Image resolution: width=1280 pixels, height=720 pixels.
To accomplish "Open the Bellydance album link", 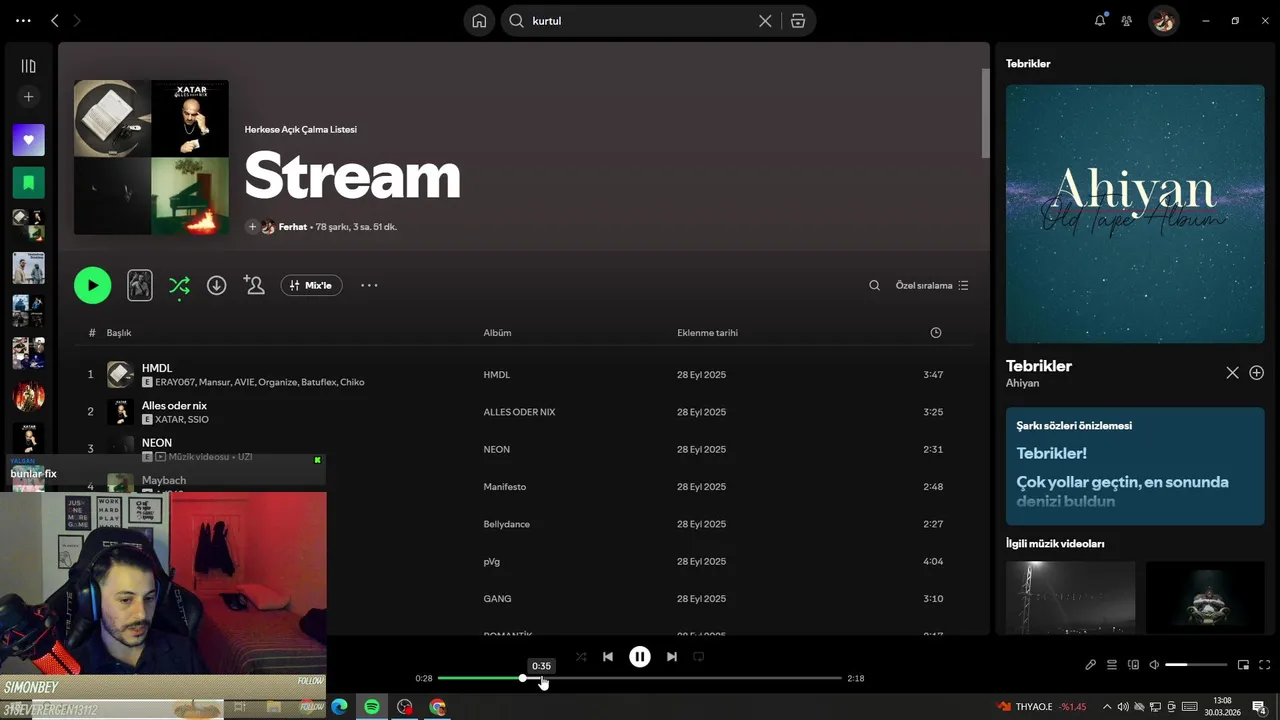I will (507, 524).
